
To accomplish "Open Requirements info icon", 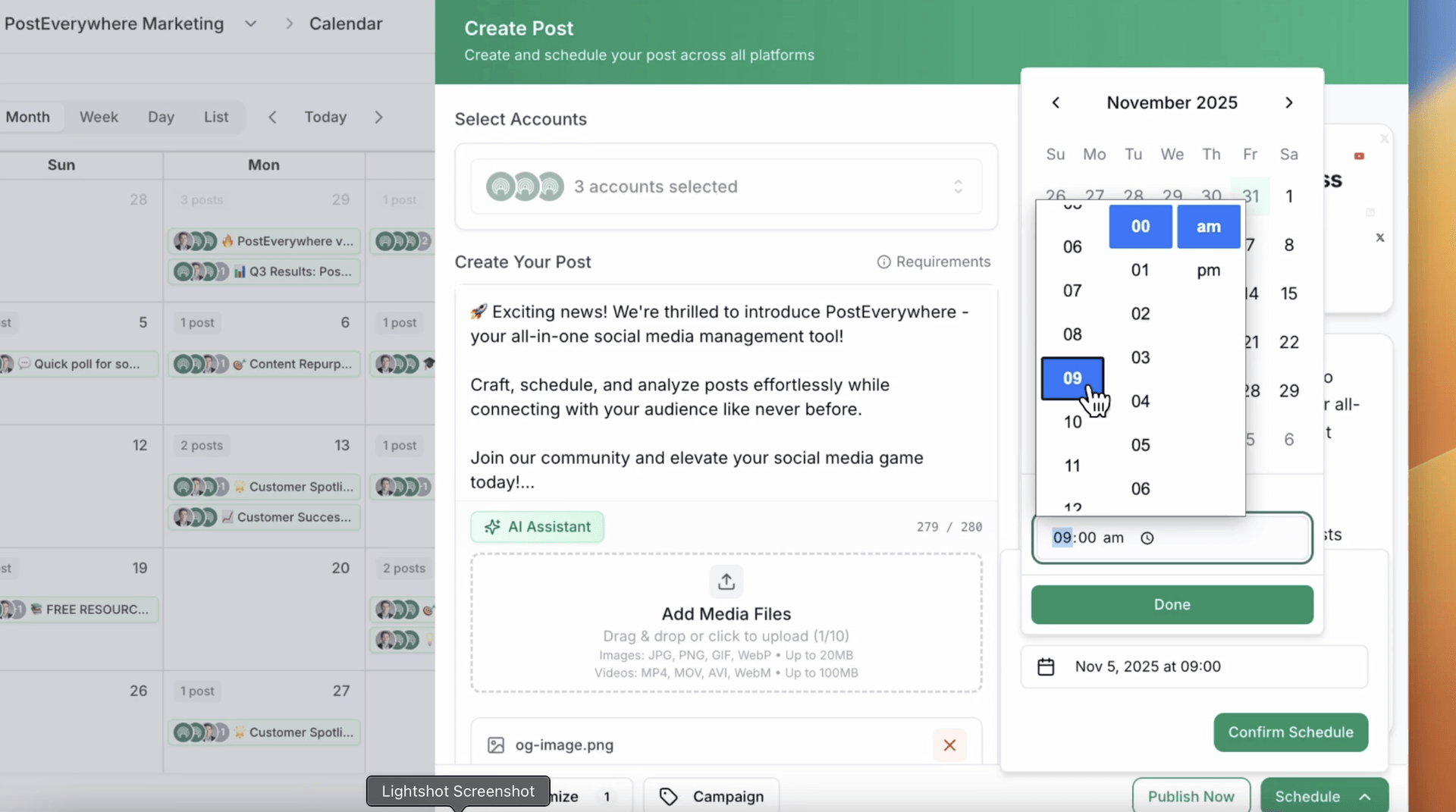I will pyautogui.click(x=883, y=262).
